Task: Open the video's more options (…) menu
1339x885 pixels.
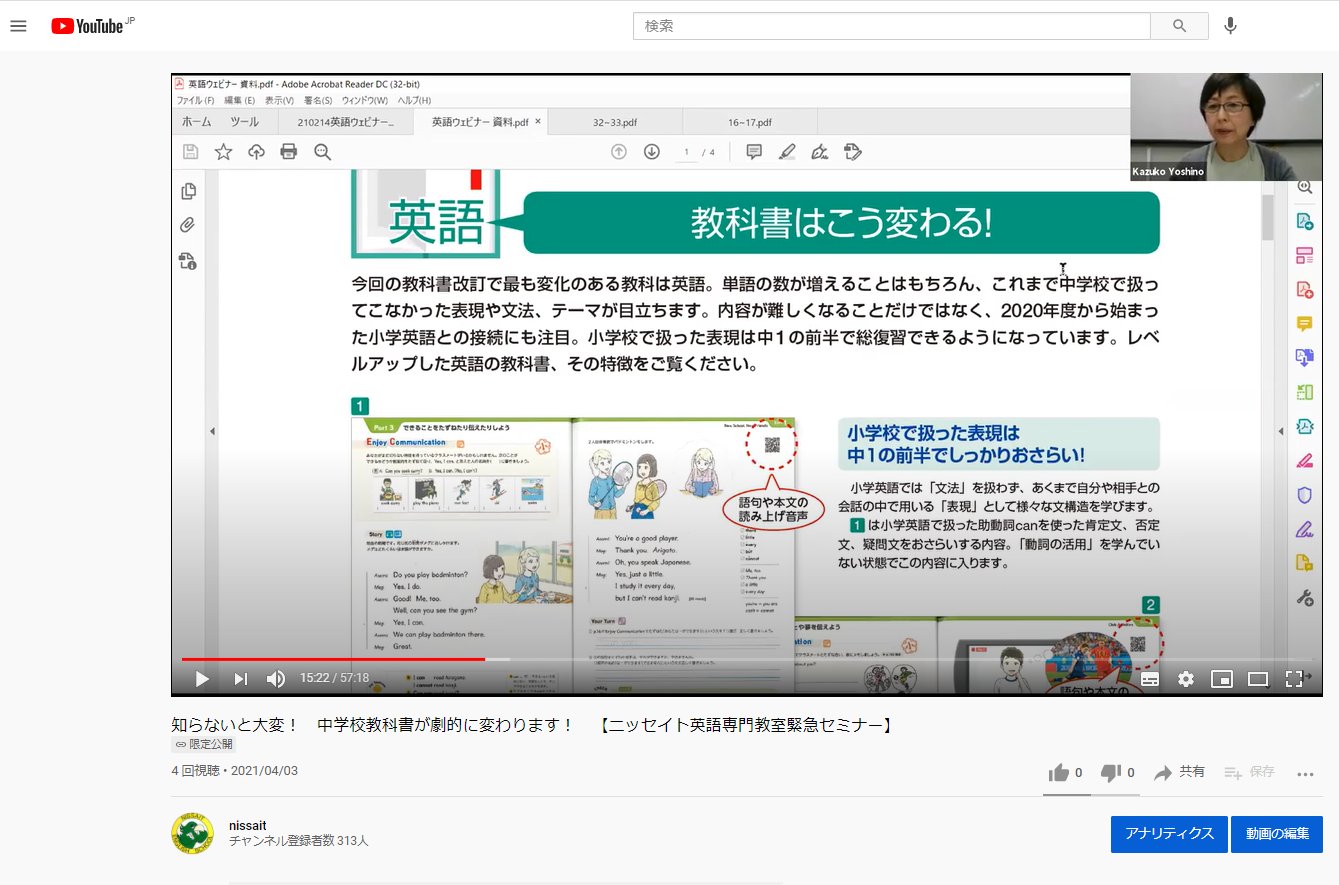Action: [x=1305, y=772]
